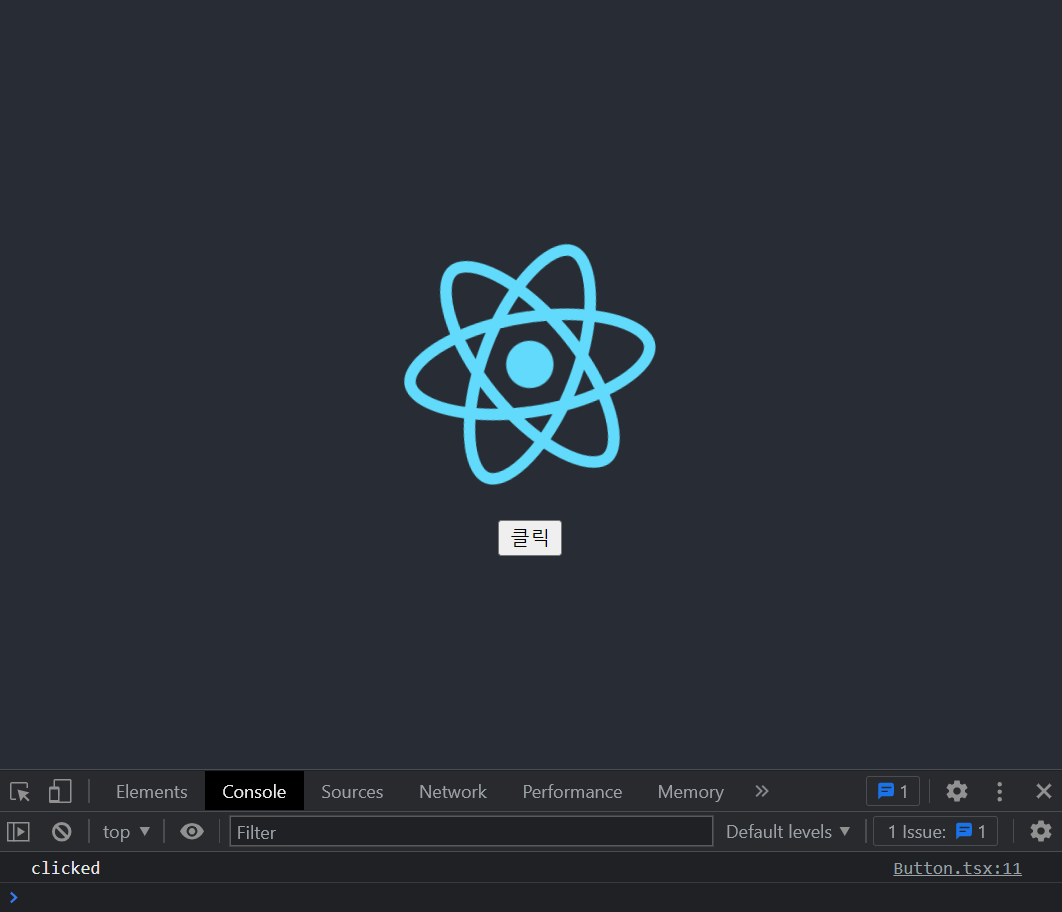Focus the console prompt input

[x=531, y=898]
